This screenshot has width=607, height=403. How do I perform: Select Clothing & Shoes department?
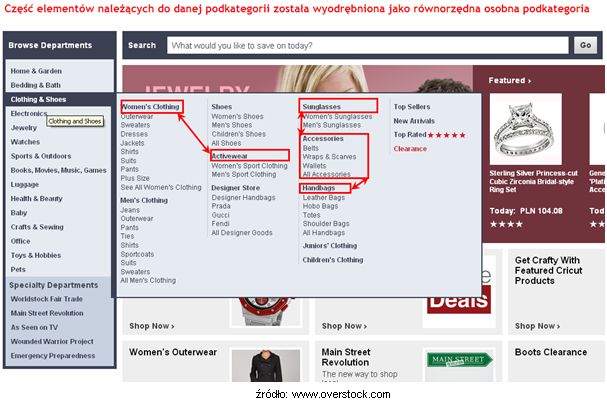[x=38, y=99]
